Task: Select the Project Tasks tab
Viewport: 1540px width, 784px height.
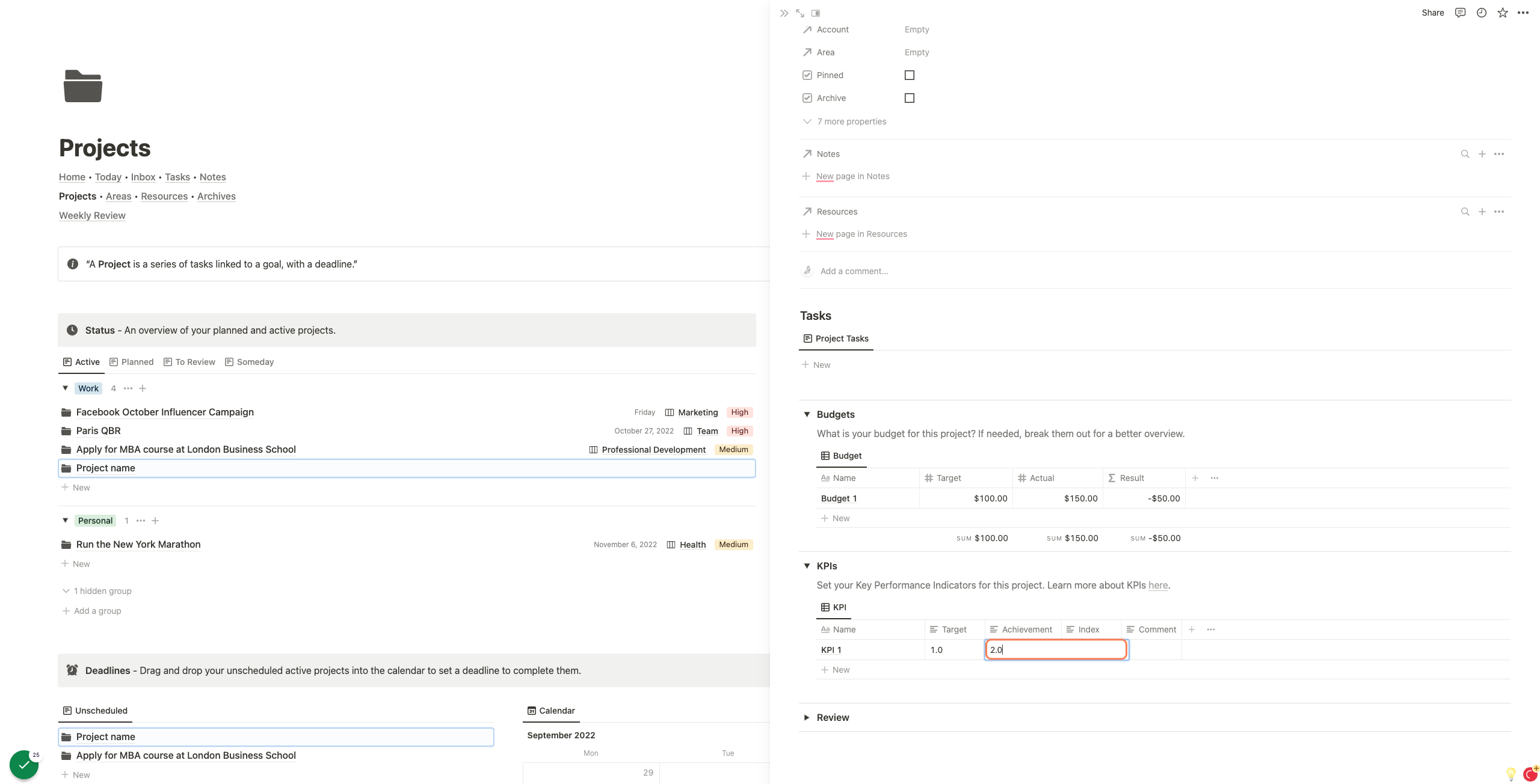Action: click(x=836, y=338)
